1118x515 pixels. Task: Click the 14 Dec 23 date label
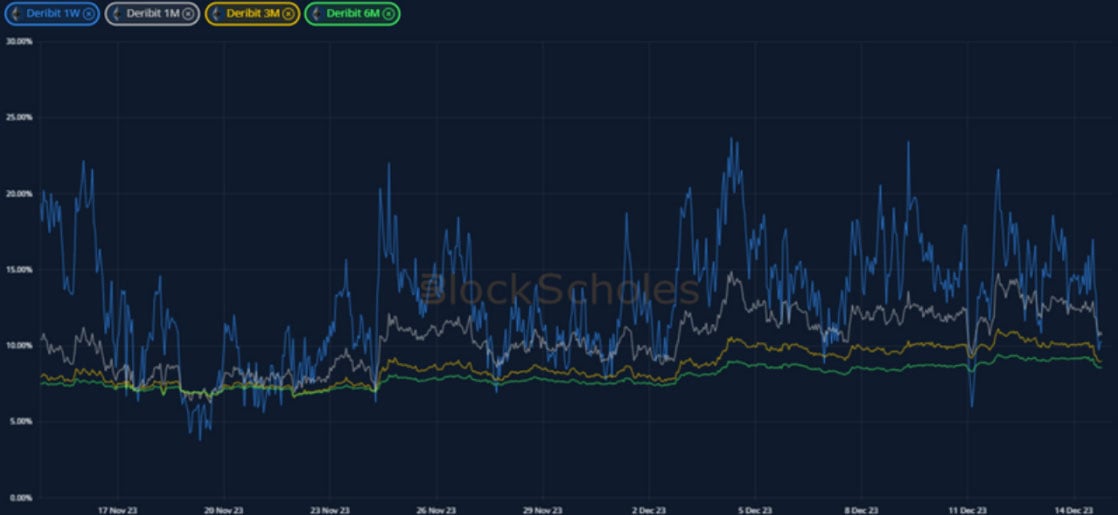click(1072, 508)
